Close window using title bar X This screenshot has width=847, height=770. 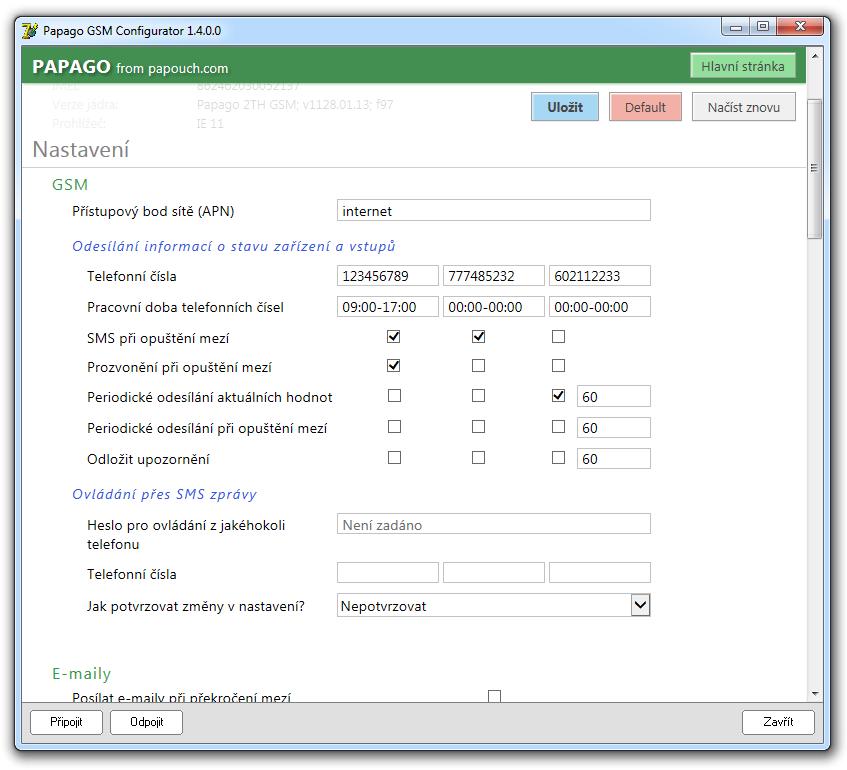pos(800,26)
